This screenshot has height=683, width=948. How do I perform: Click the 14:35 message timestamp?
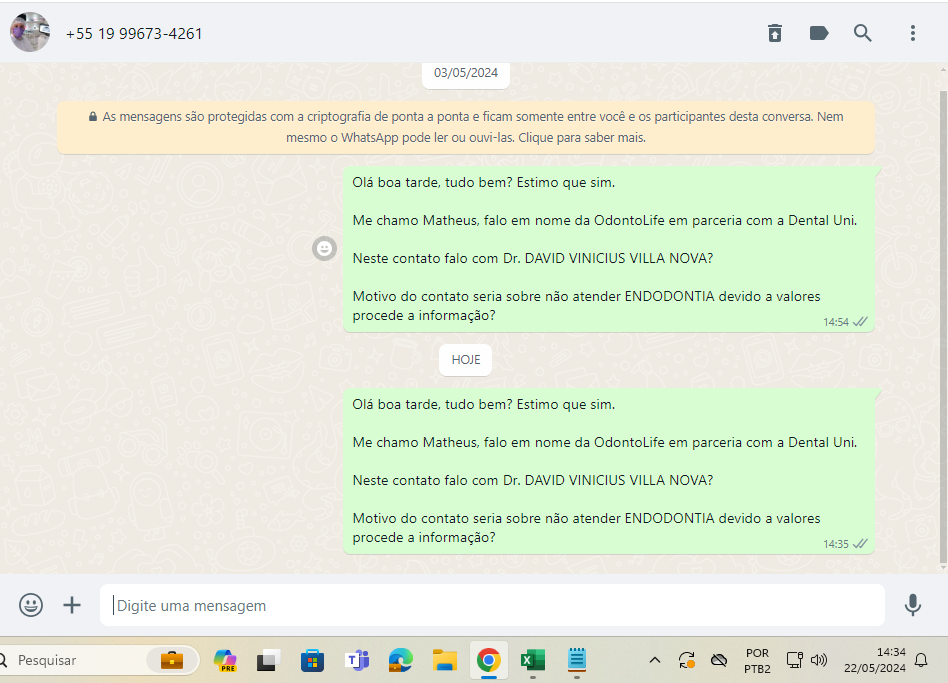[x=836, y=544]
